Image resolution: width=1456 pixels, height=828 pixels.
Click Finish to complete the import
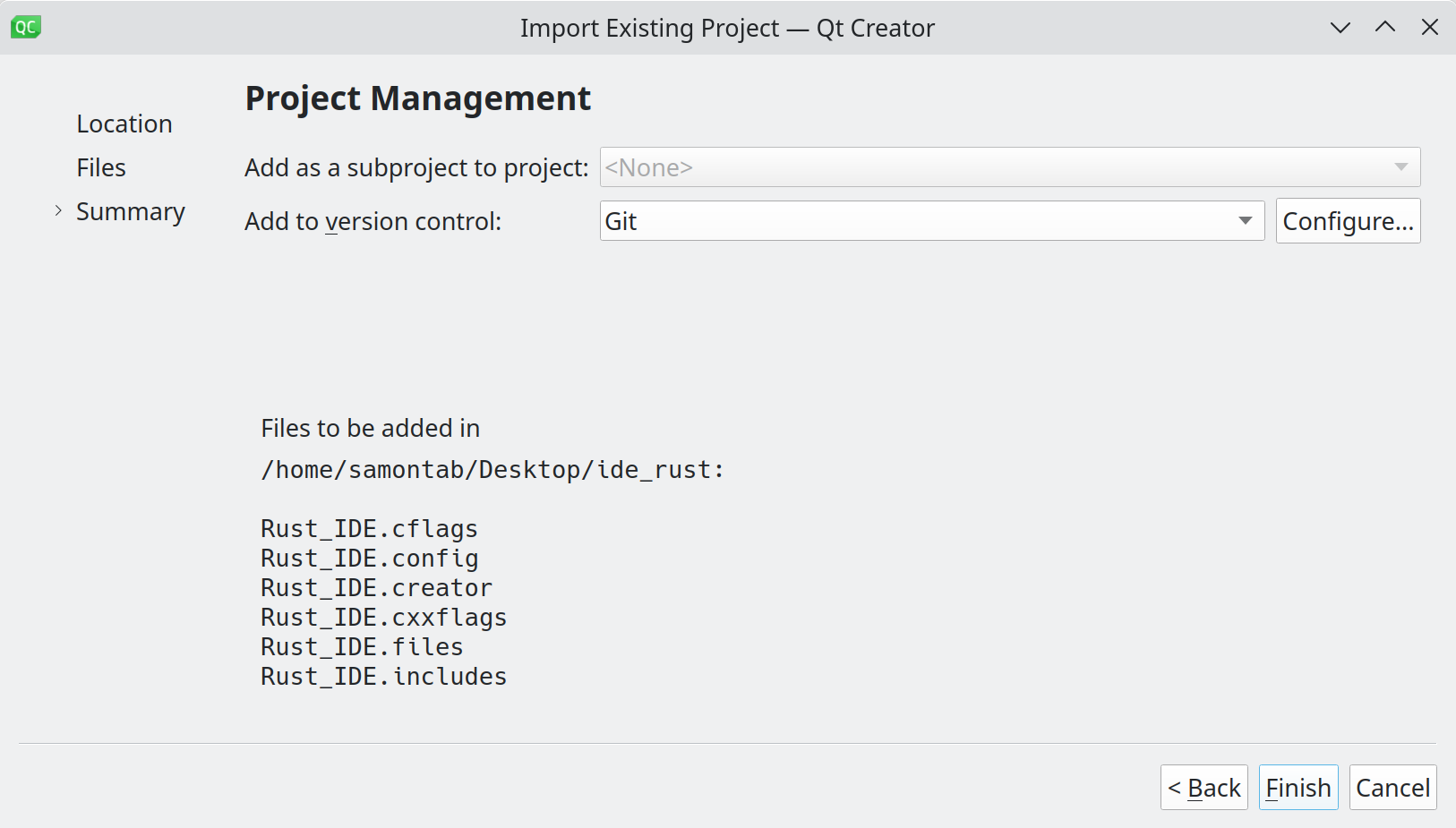[1298, 787]
